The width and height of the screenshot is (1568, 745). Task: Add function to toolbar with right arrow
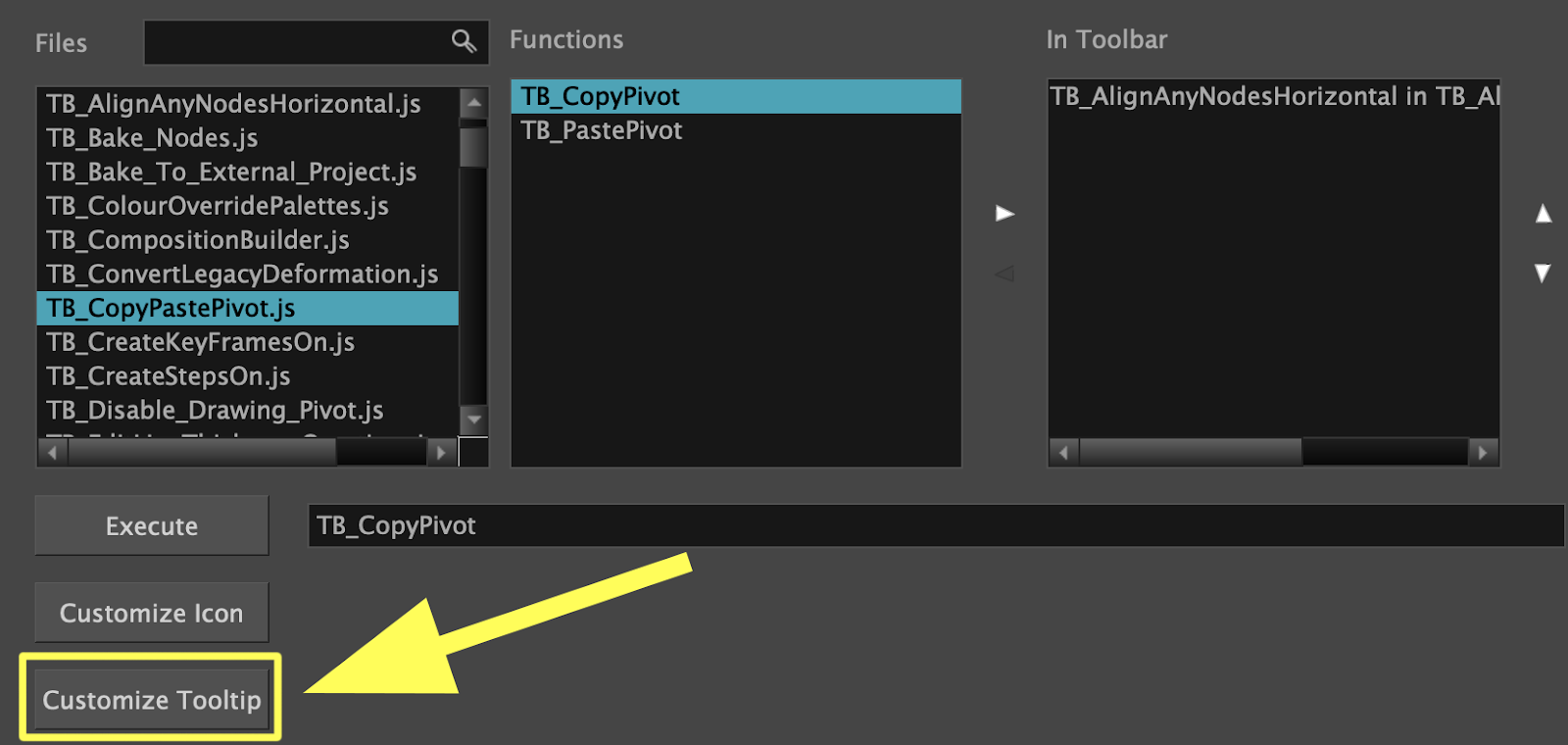1004,214
